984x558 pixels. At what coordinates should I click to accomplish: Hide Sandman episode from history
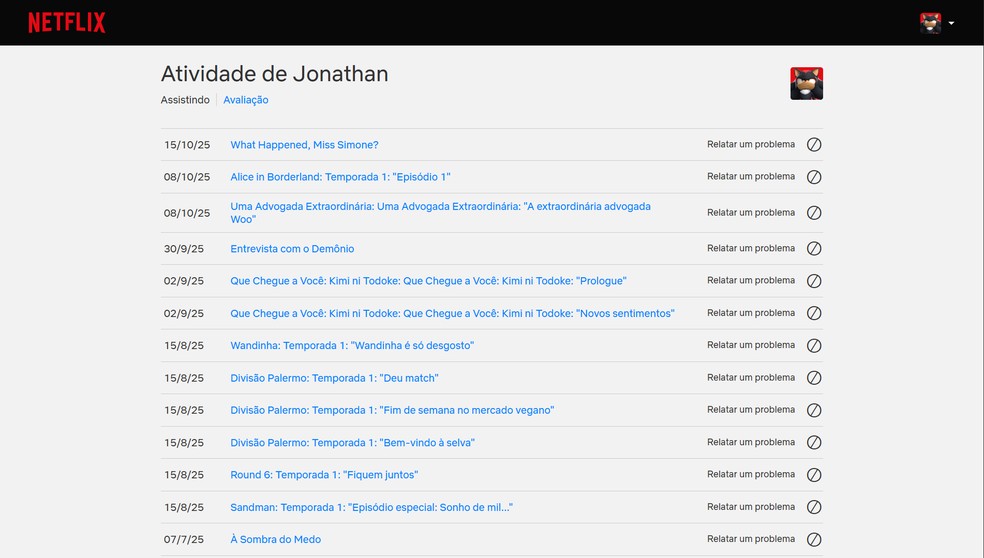click(x=814, y=507)
